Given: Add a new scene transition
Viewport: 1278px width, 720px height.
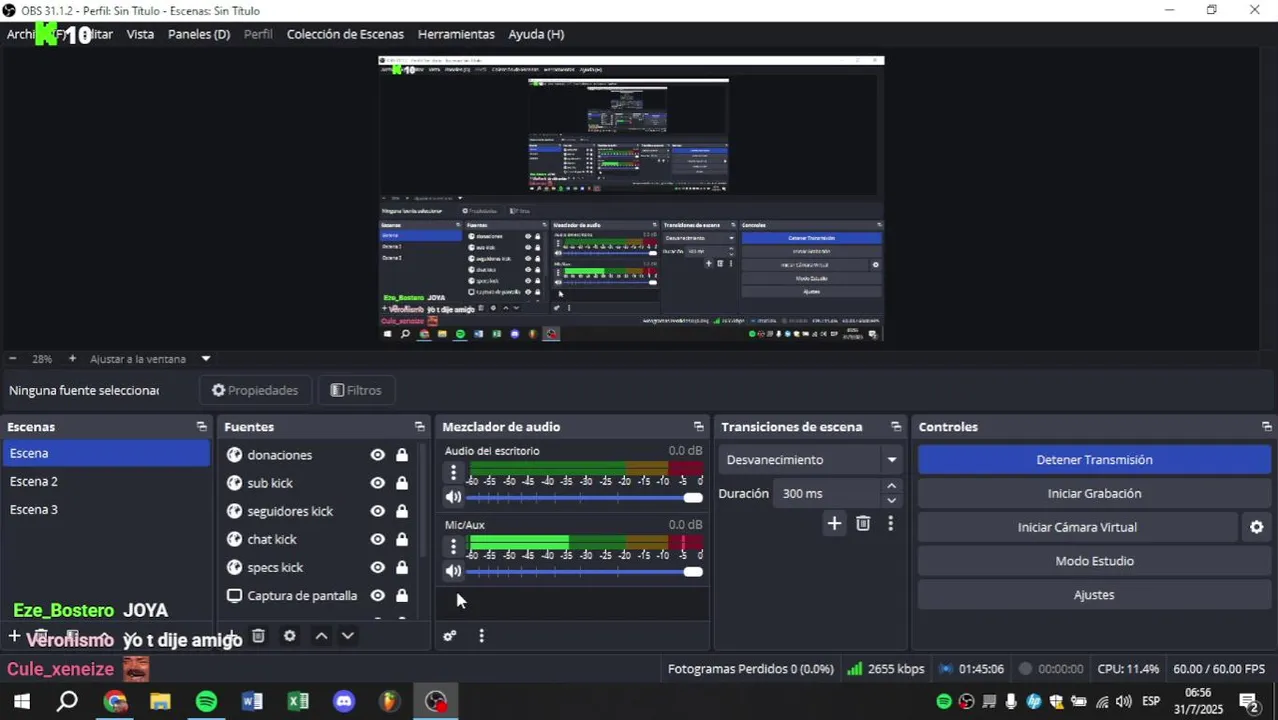Looking at the screenshot, I should pyautogui.click(x=834, y=523).
